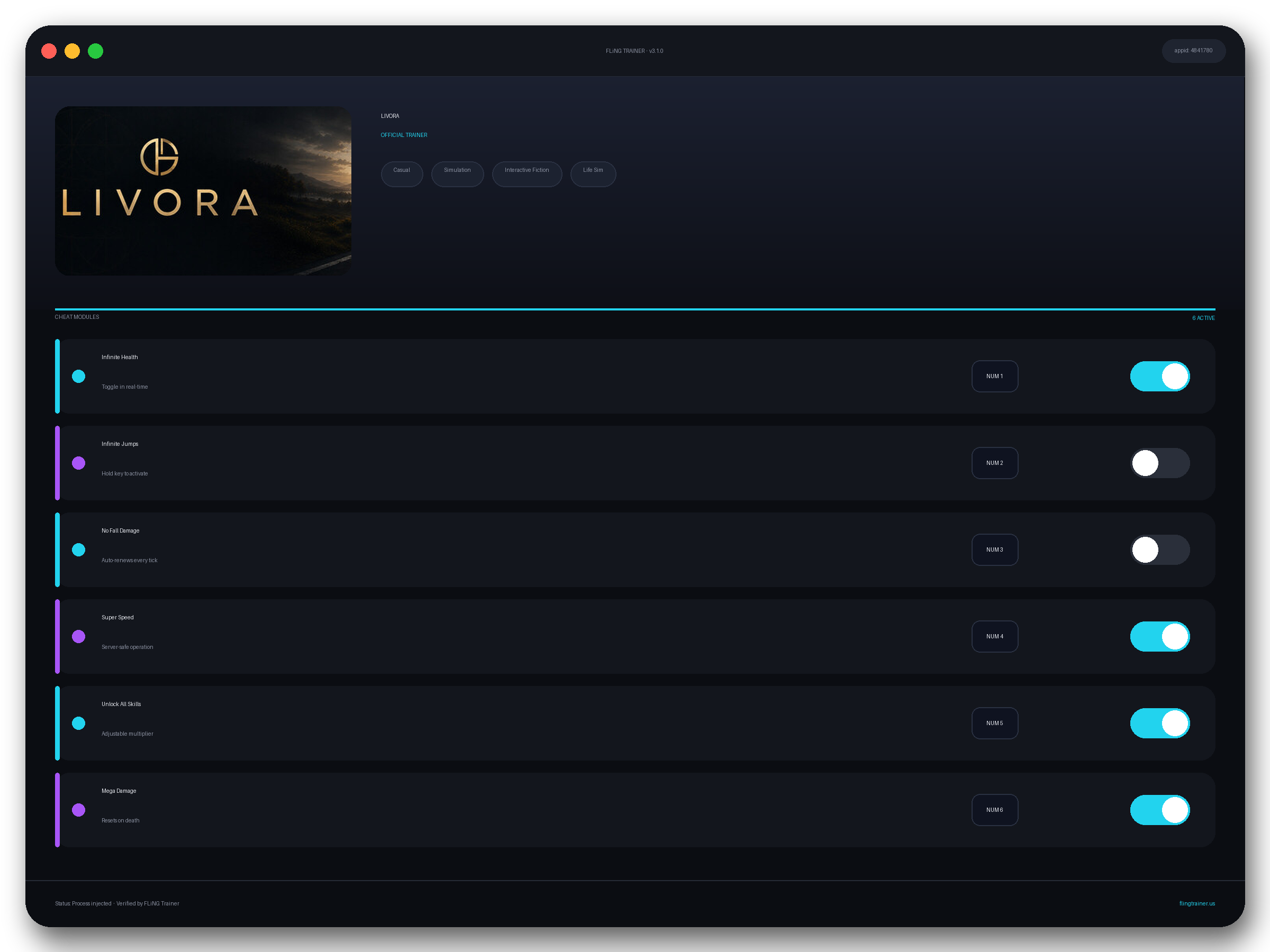Viewport: 1270px width, 952px height.
Task: Click the No Fall Damage title
Action: [x=121, y=531]
